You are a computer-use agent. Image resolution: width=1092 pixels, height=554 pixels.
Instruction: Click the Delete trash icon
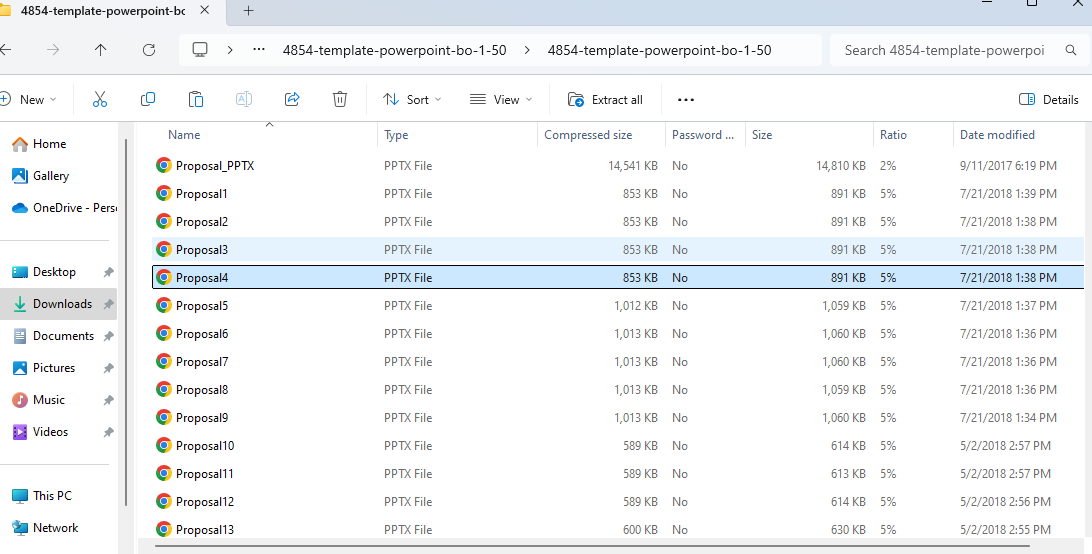340,99
